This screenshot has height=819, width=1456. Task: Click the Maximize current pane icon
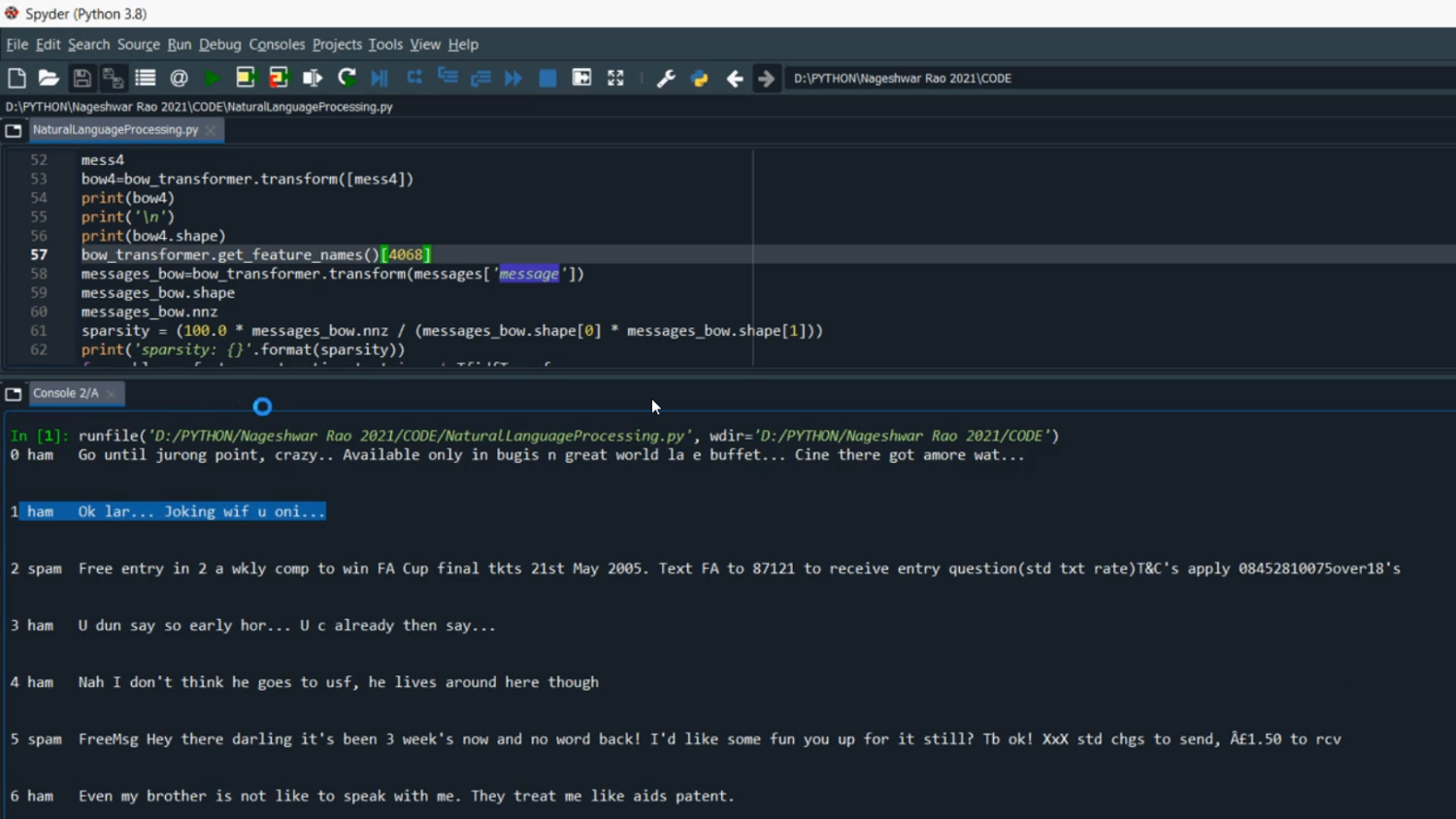pyautogui.click(x=615, y=79)
